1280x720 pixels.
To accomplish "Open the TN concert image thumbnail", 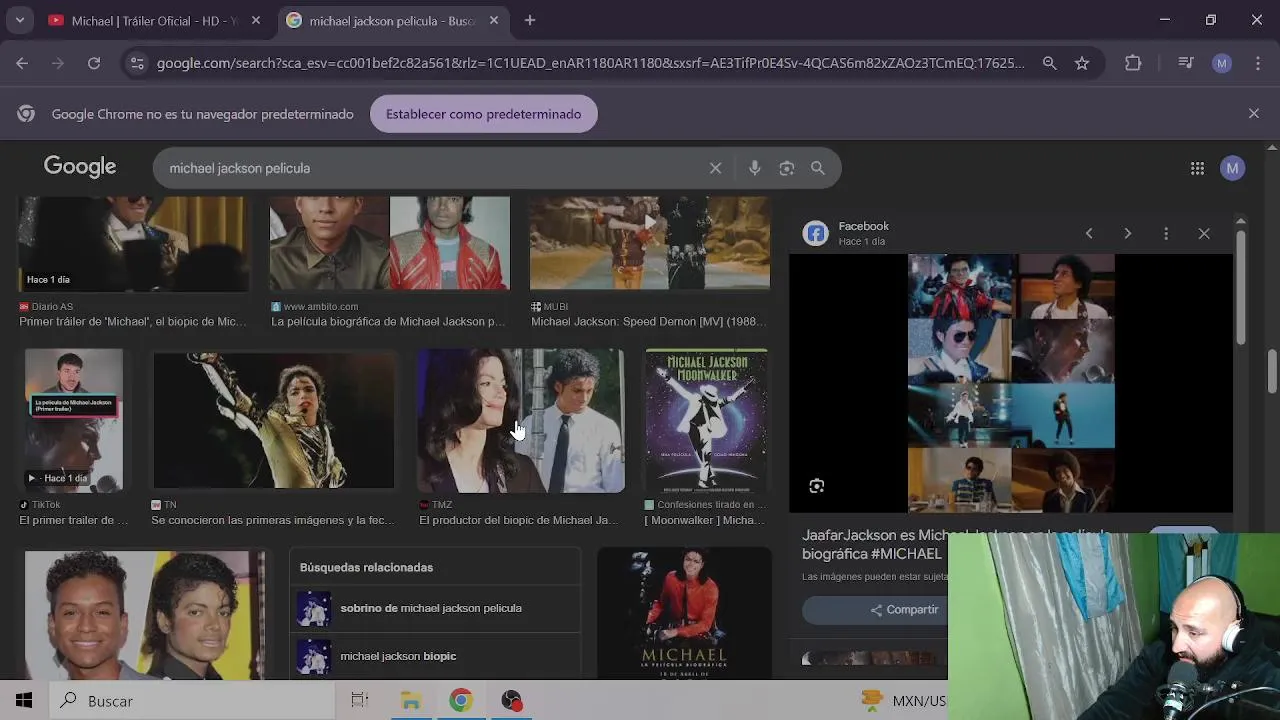I will tap(273, 420).
